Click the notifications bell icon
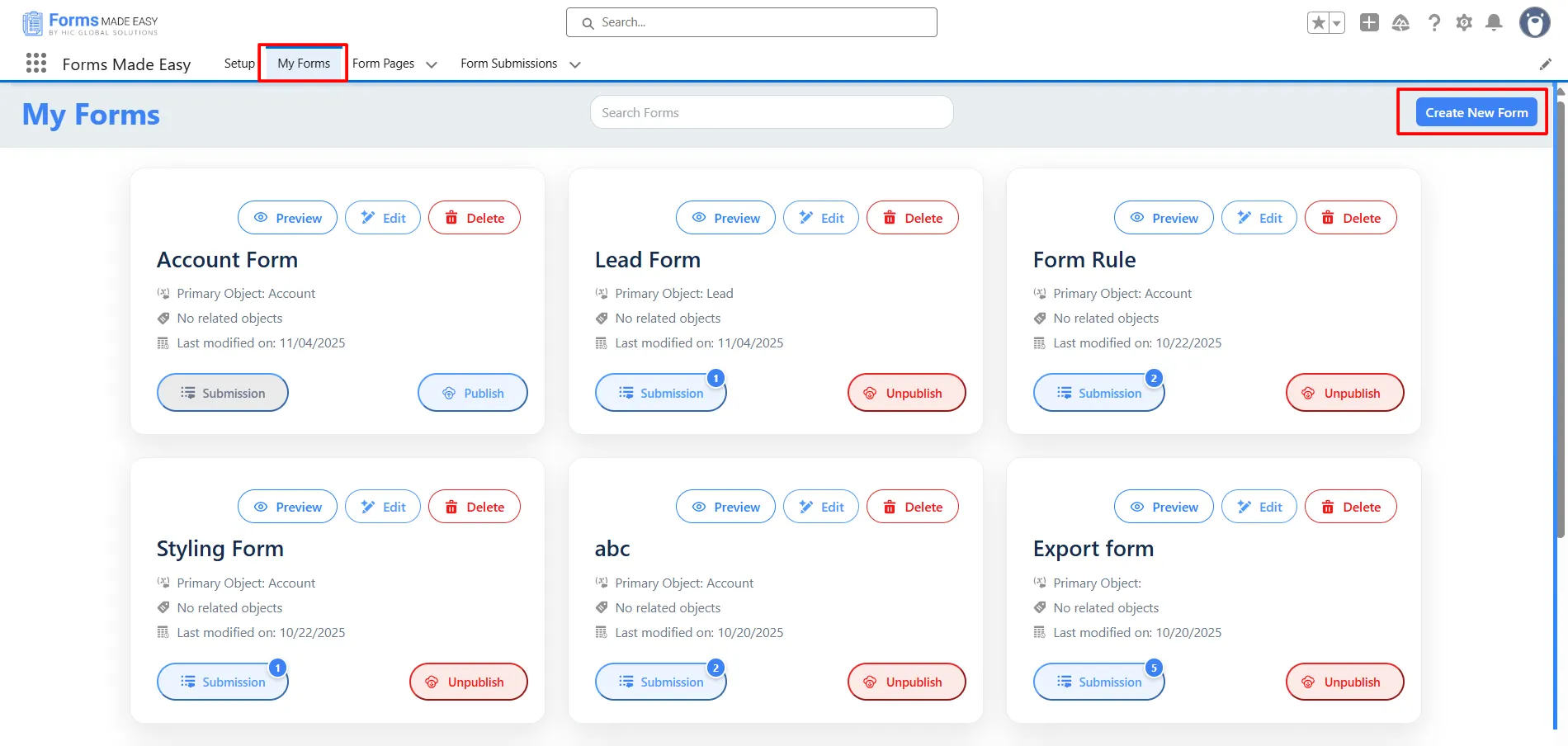This screenshot has width=1568, height=746. click(1493, 23)
